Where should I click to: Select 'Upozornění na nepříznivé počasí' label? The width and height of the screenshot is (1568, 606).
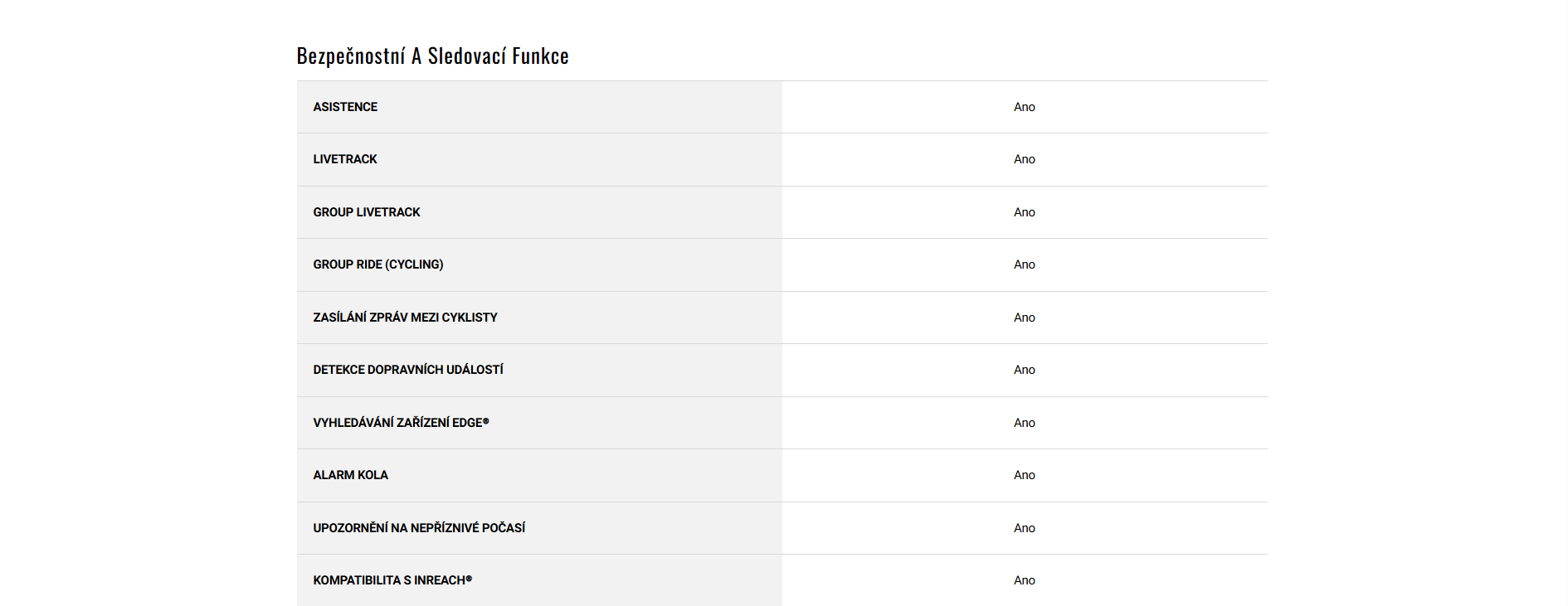point(419,528)
